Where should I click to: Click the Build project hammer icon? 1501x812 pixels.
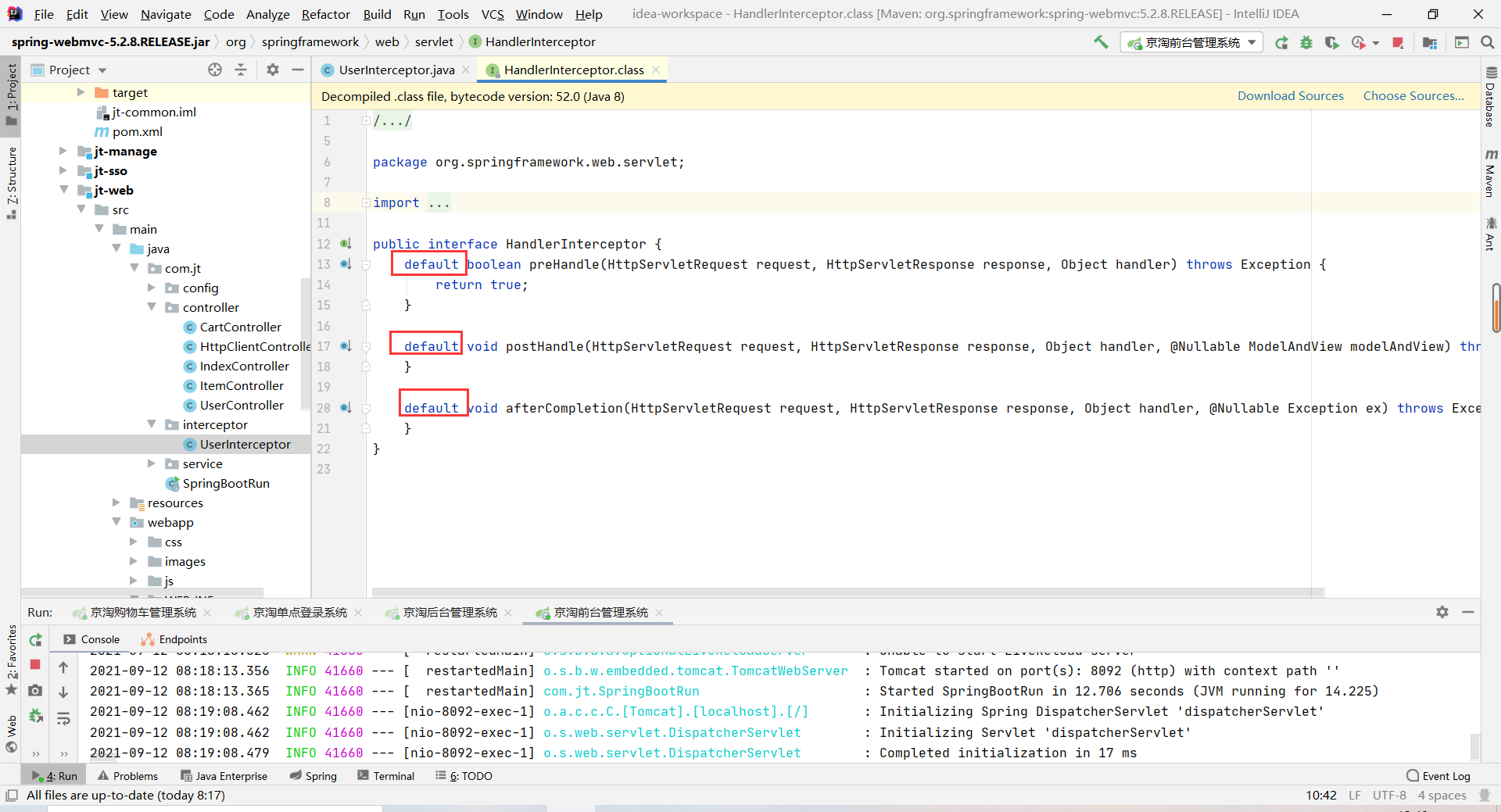1101,42
